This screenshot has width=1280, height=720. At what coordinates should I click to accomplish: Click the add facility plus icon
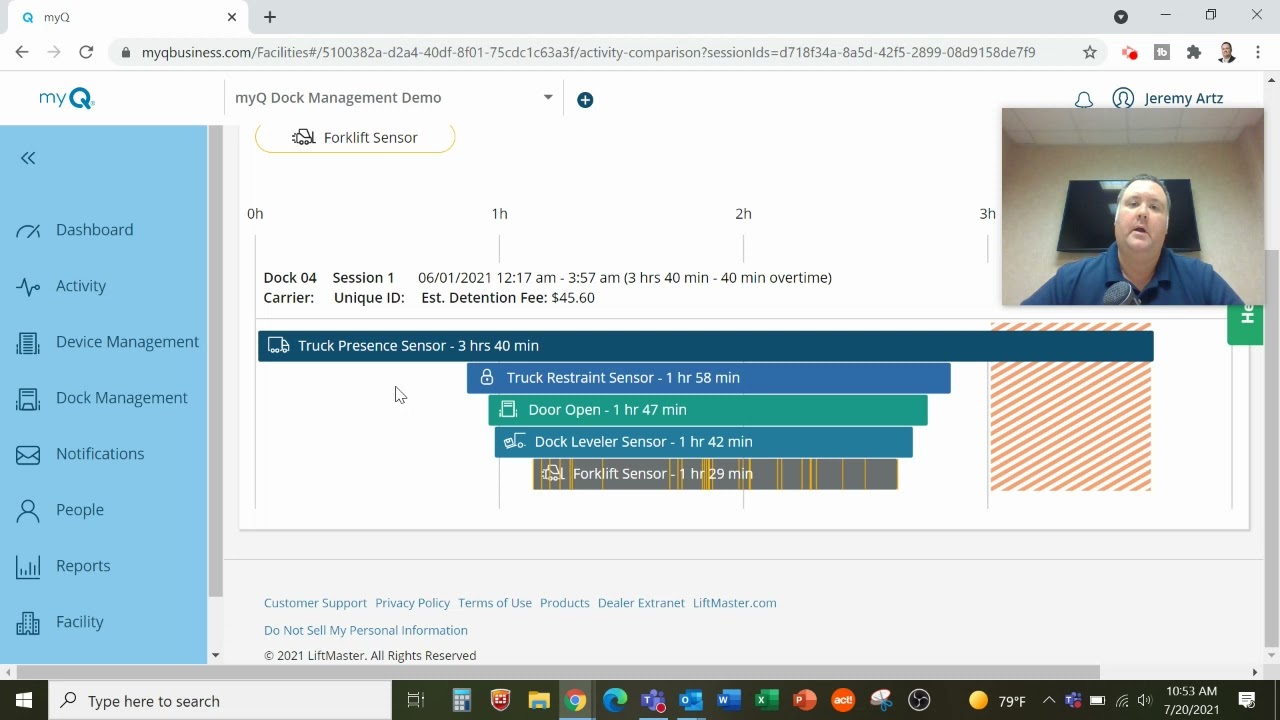[585, 99]
